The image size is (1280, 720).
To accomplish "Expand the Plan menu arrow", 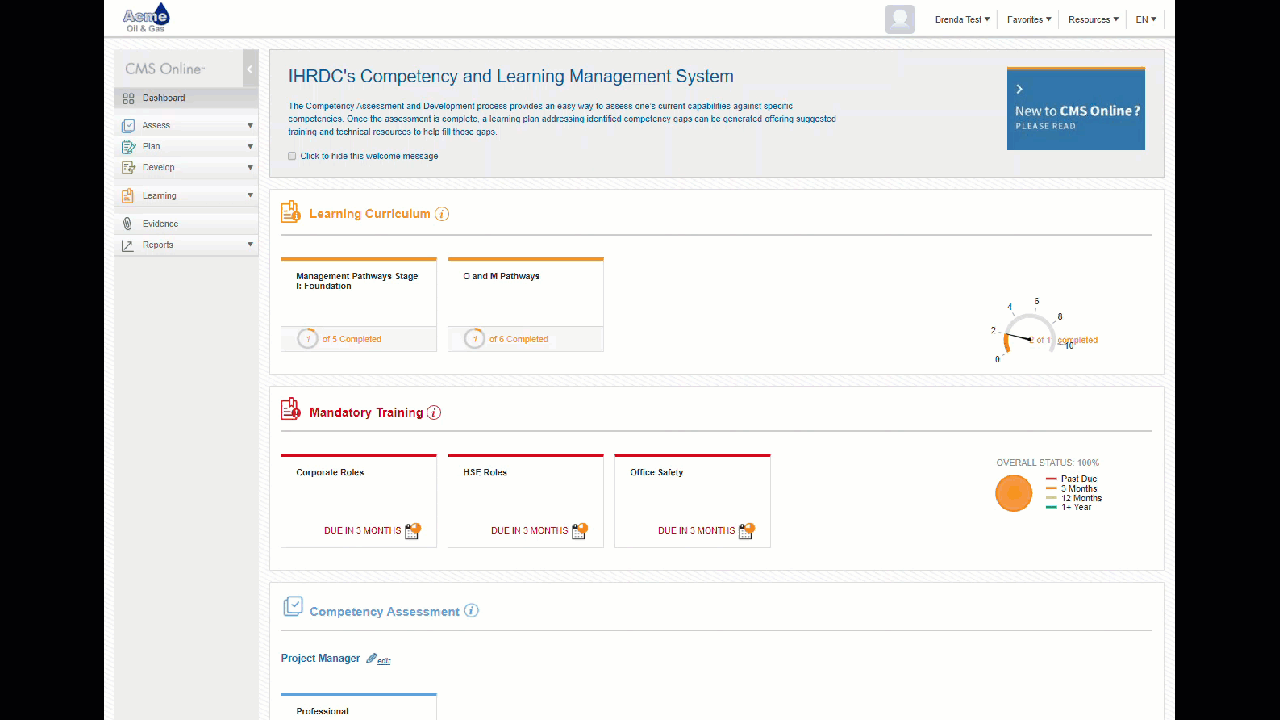I will tap(250, 147).
